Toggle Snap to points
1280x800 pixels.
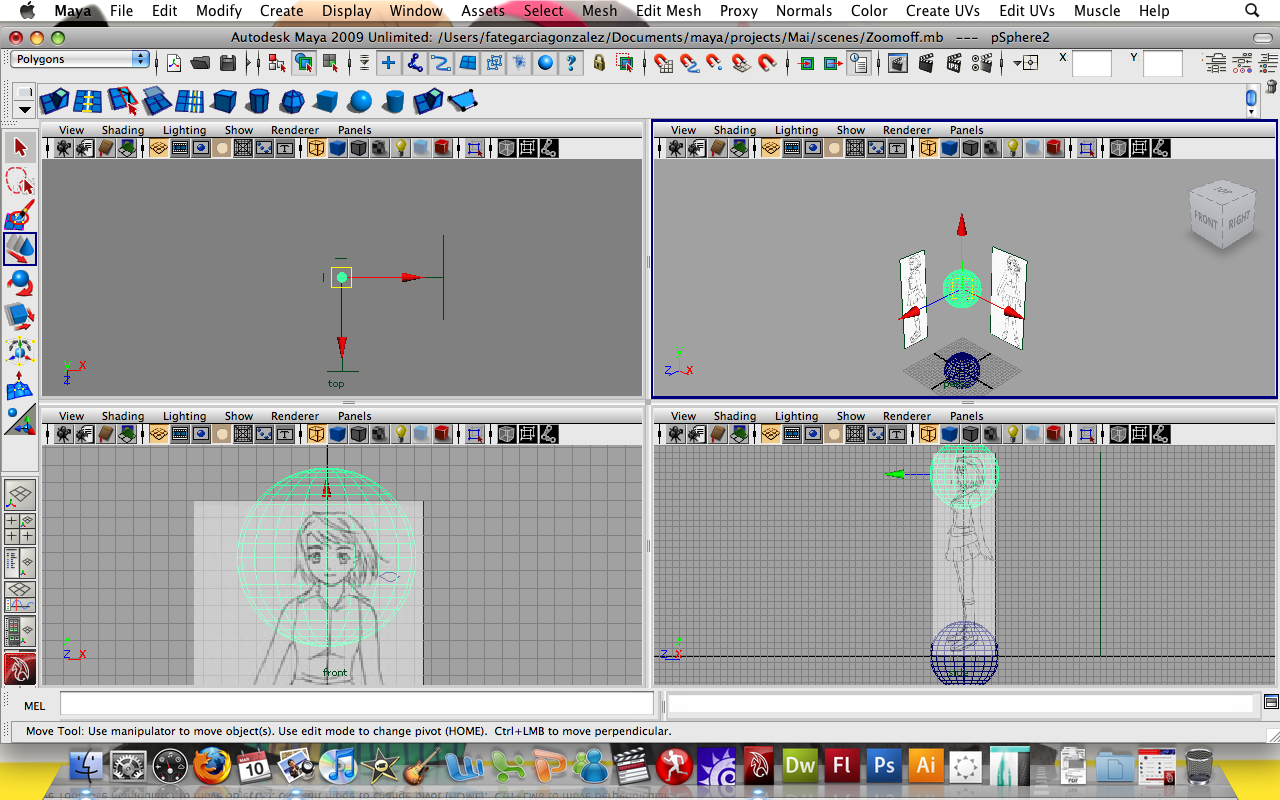tap(715, 63)
